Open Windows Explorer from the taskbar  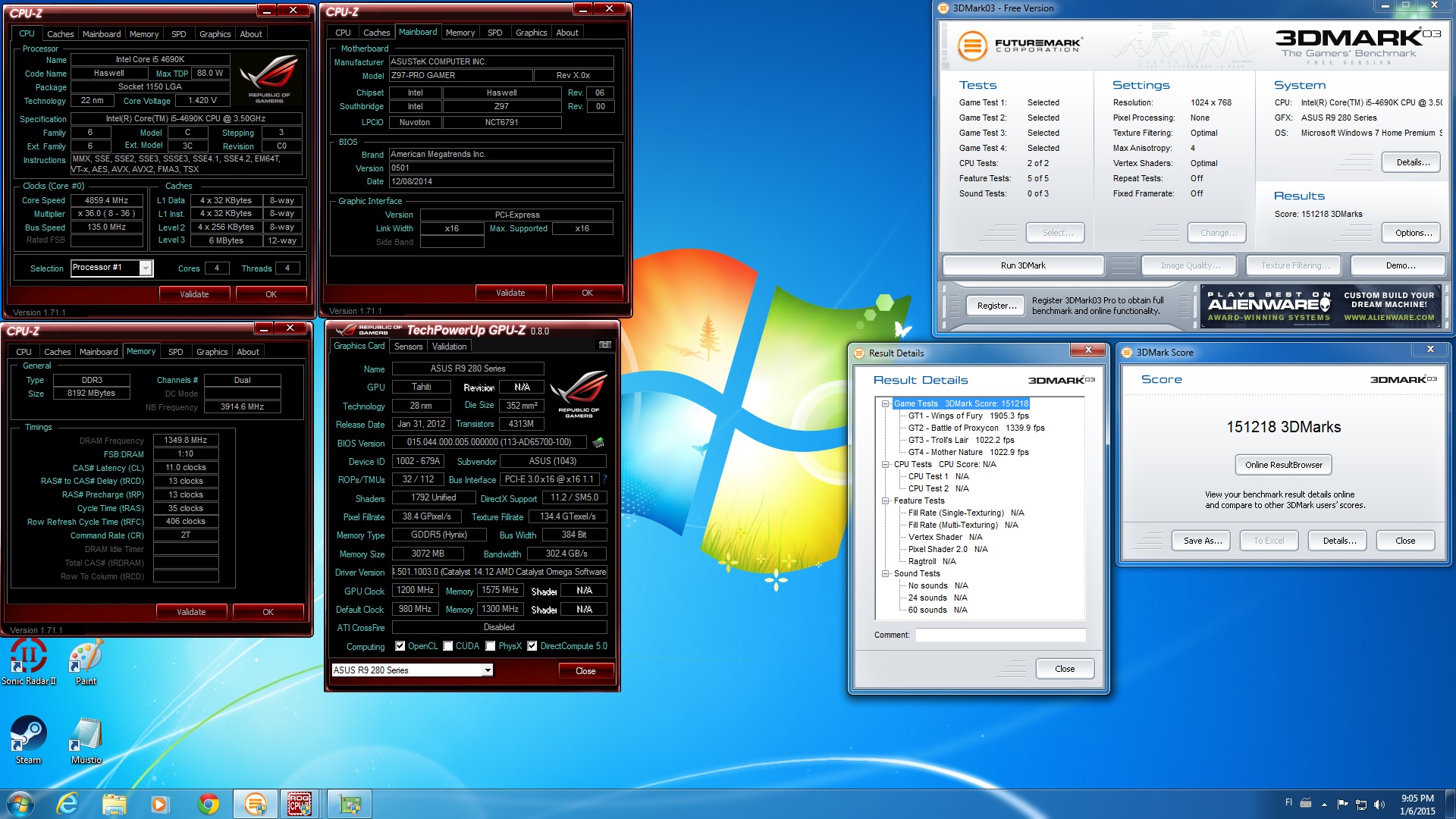click(x=114, y=804)
